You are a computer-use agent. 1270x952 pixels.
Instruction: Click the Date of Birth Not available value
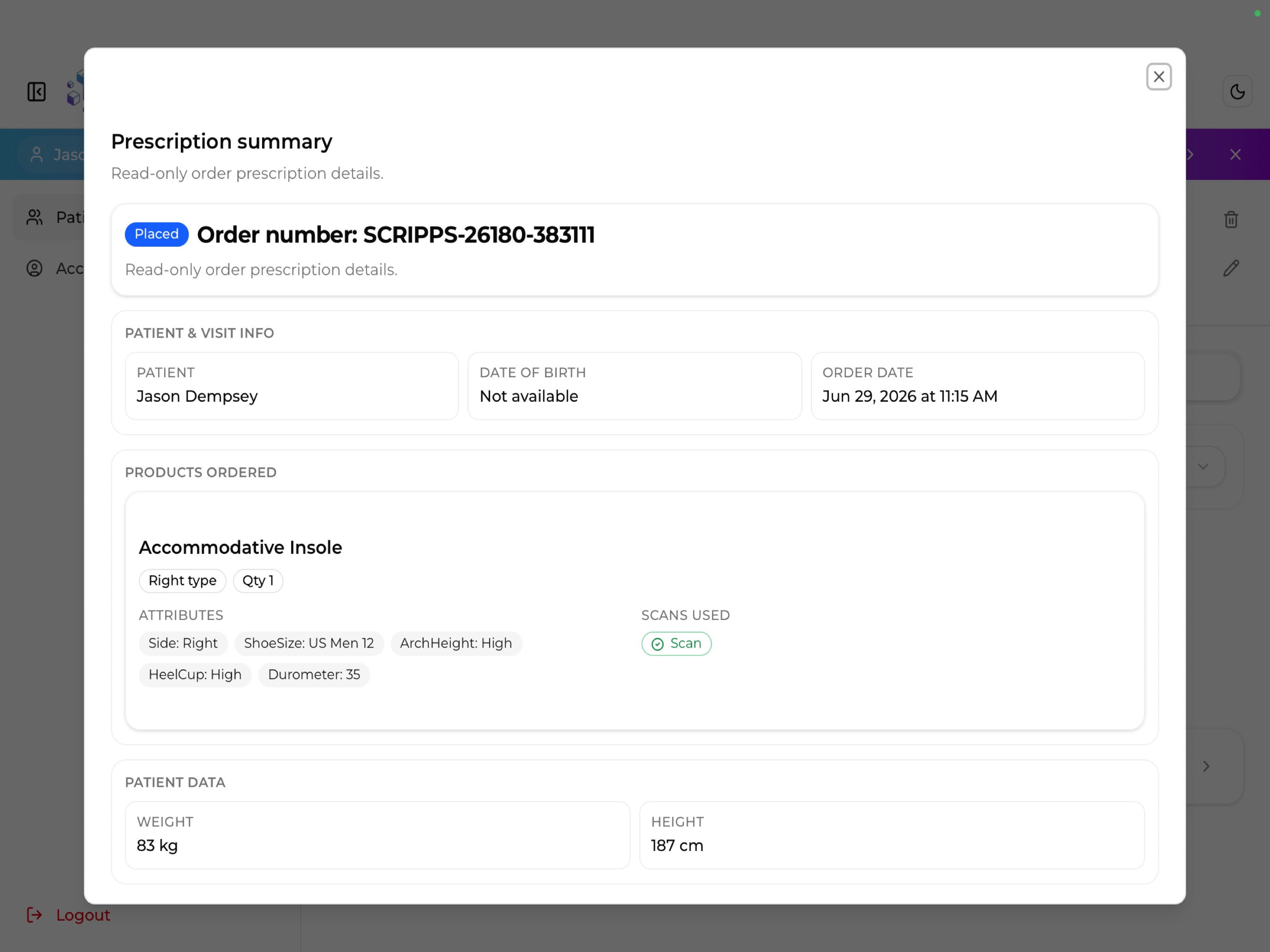point(529,397)
